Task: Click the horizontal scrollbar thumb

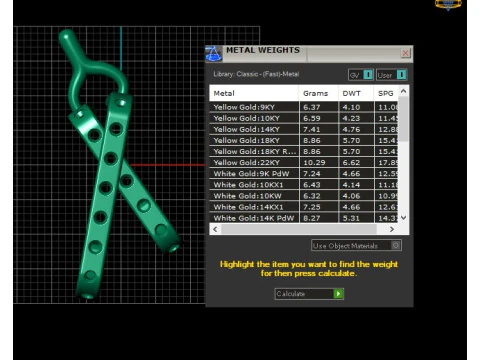Action: [299, 229]
